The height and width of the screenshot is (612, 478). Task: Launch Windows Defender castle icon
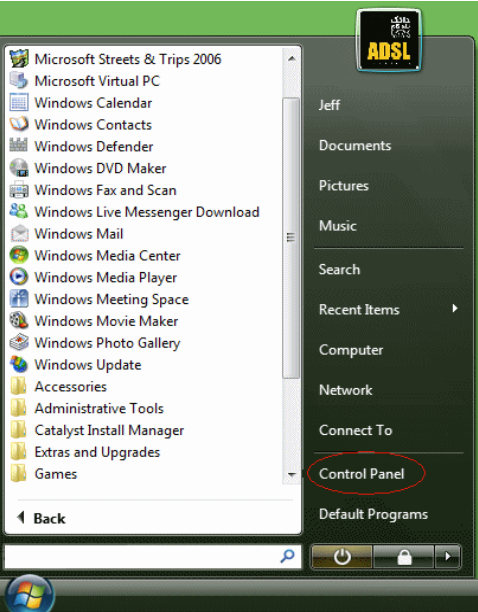[x=19, y=146]
